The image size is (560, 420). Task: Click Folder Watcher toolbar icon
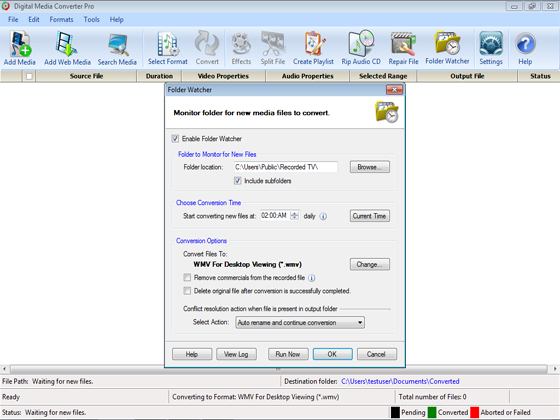coord(447,49)
